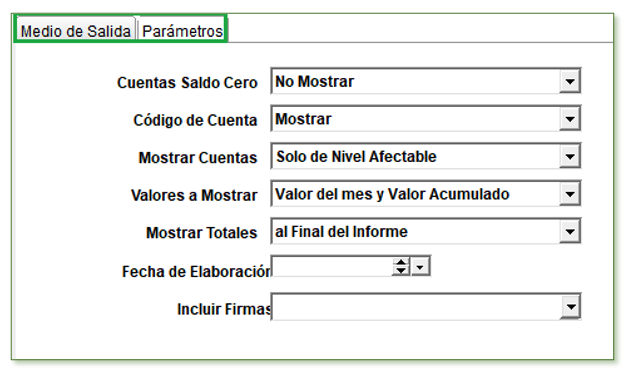Click inside the Fecha de Elaboración field

(332, 266)
